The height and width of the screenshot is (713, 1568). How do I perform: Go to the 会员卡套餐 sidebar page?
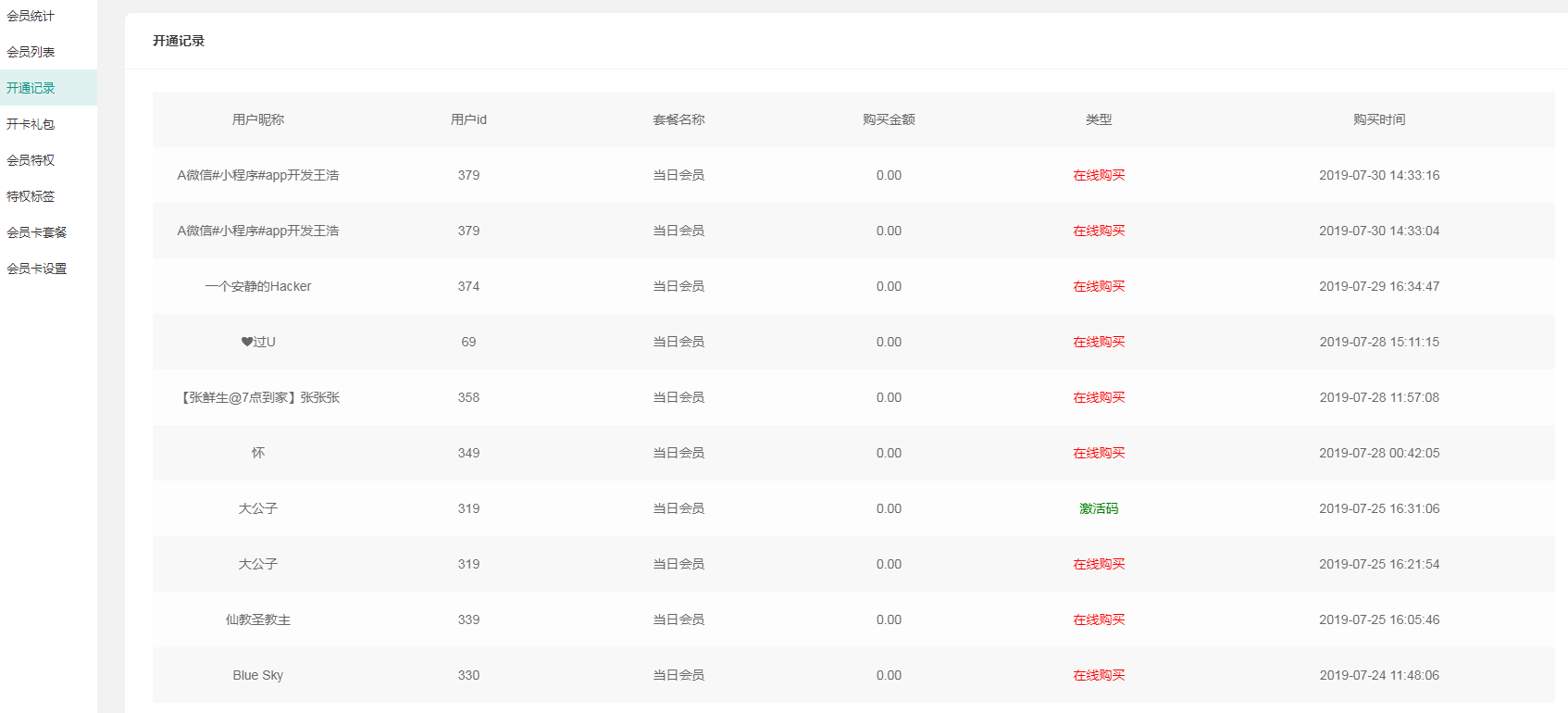coord(37,232)
